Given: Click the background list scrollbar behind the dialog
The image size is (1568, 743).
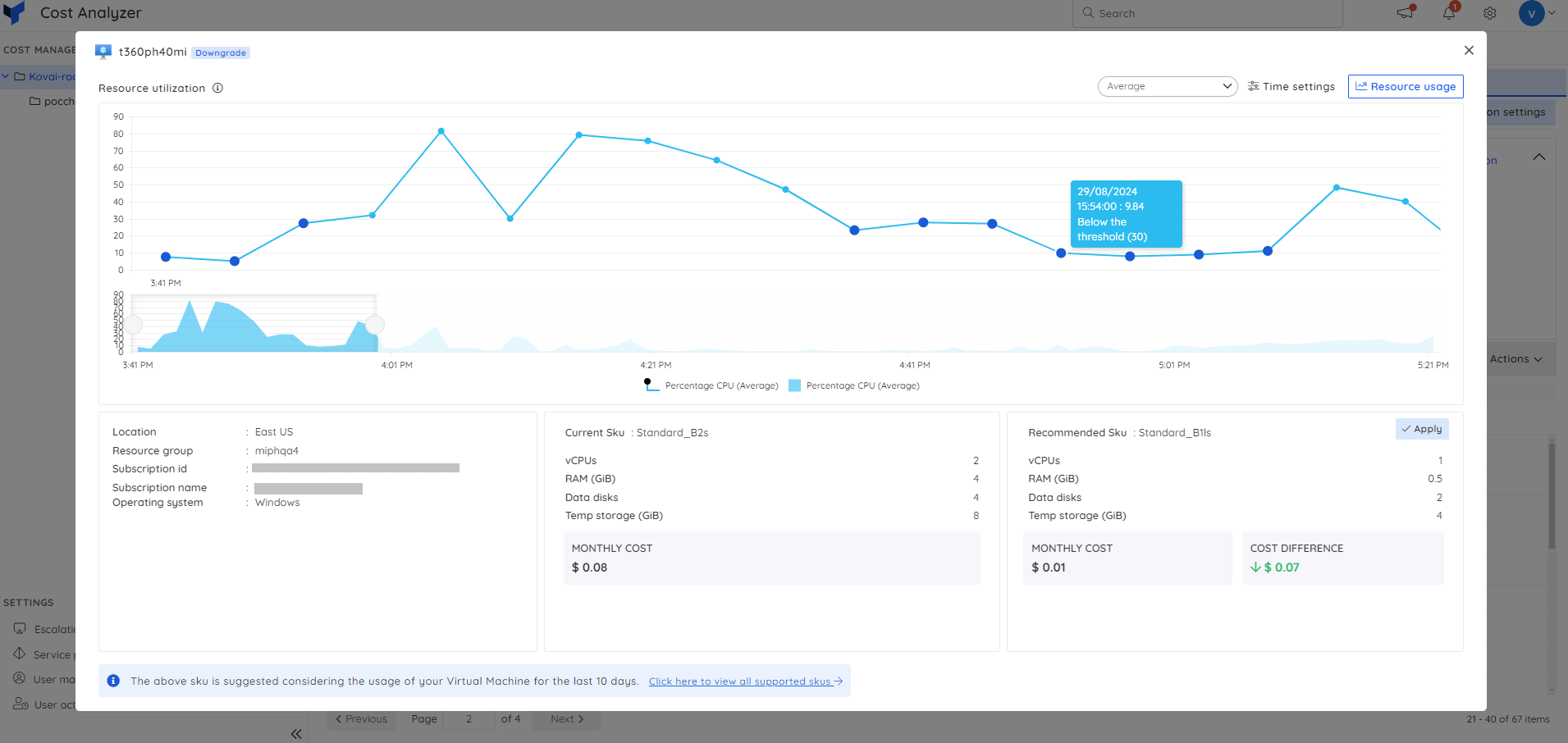Looking at the screenshot, I should [1552, 495].
